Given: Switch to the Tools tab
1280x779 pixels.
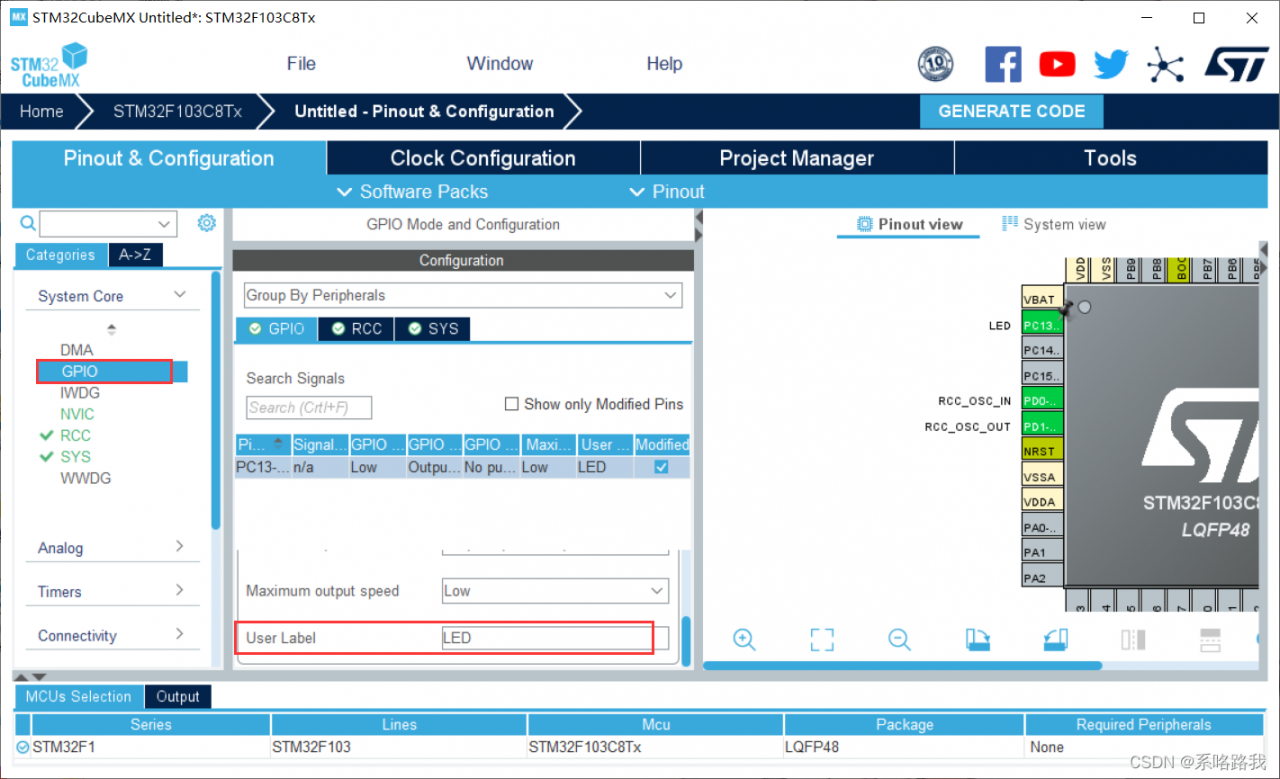Looking at the screenshot, I should click(1110, 158).
